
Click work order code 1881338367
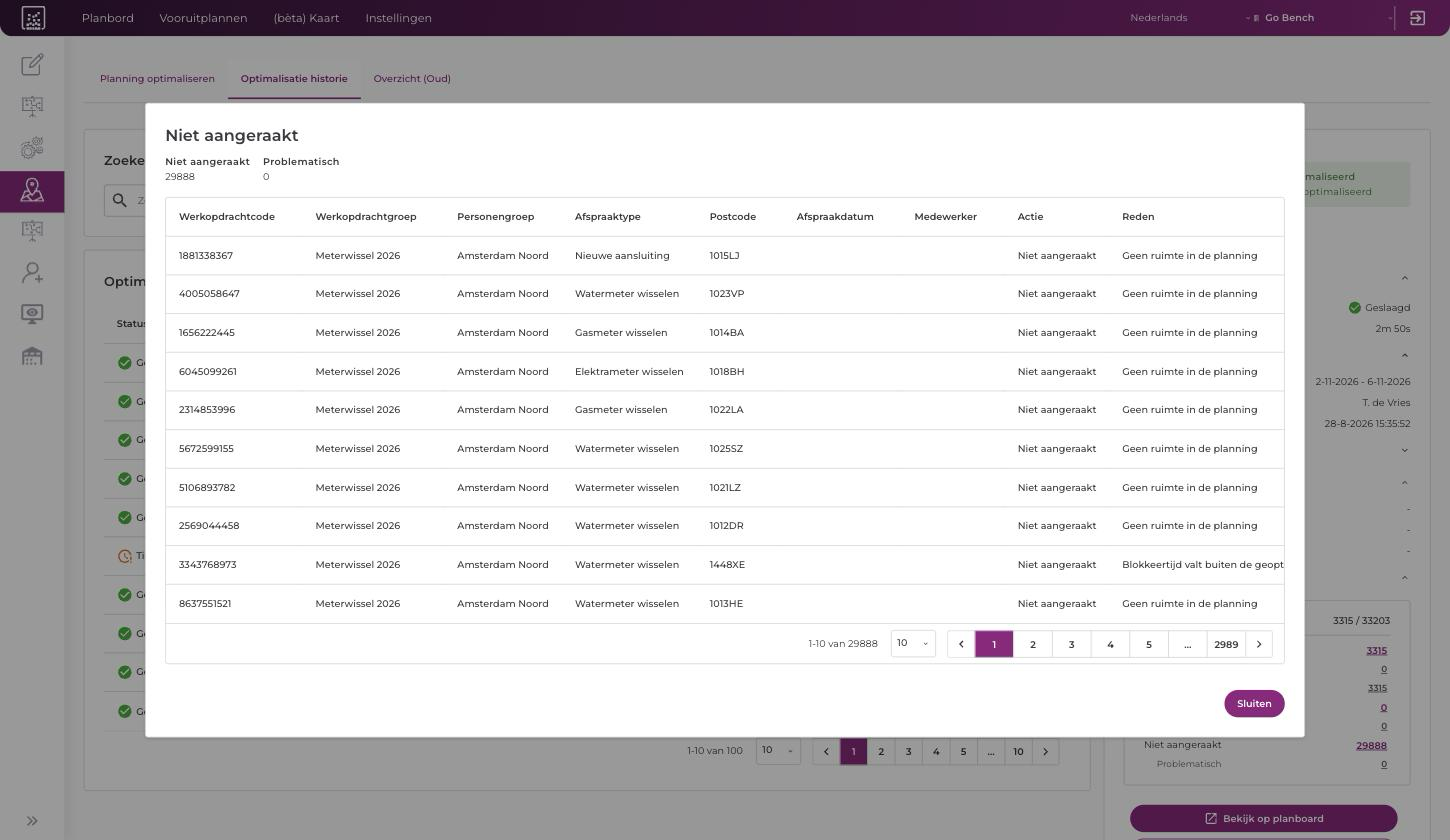[206, 256]
